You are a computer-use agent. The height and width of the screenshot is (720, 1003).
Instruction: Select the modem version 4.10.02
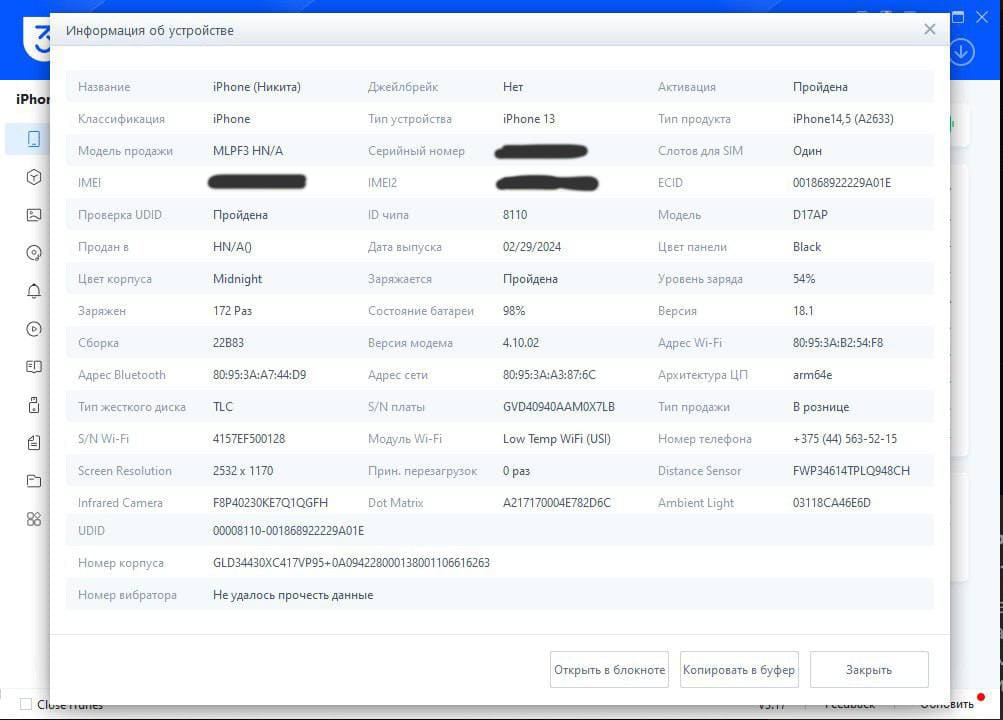pyautogui.click(x=521, y=343)
